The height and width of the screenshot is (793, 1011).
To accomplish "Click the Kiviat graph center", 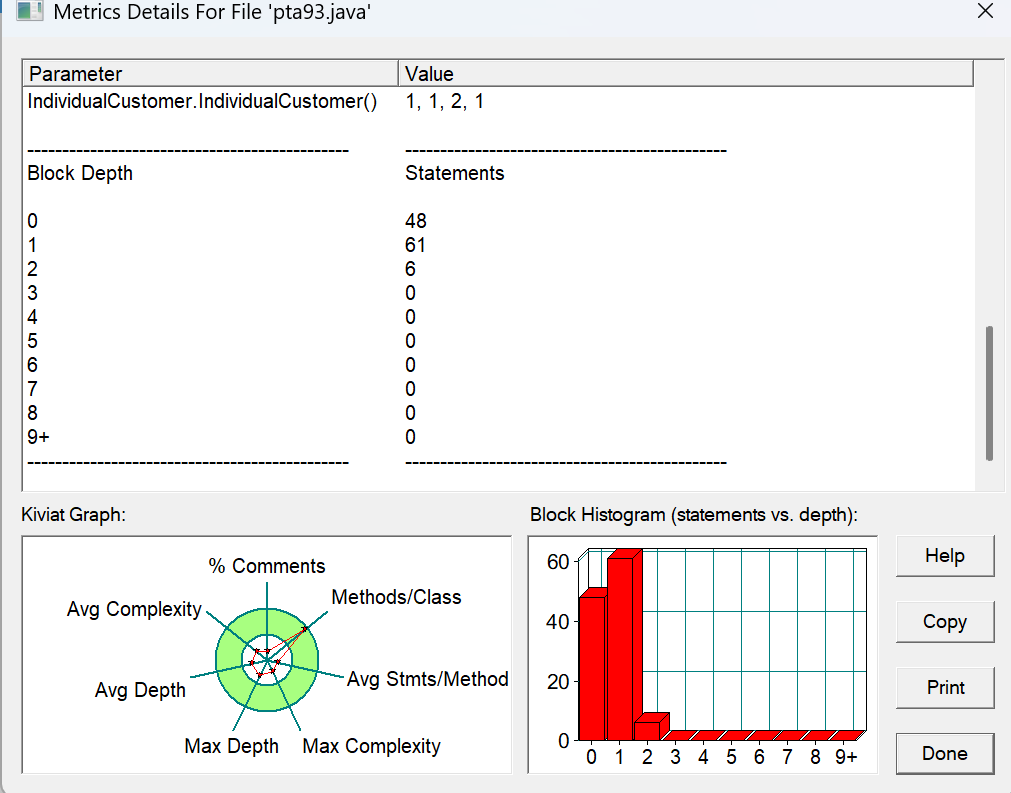I will pyautogui.click(x=267, y=660).
